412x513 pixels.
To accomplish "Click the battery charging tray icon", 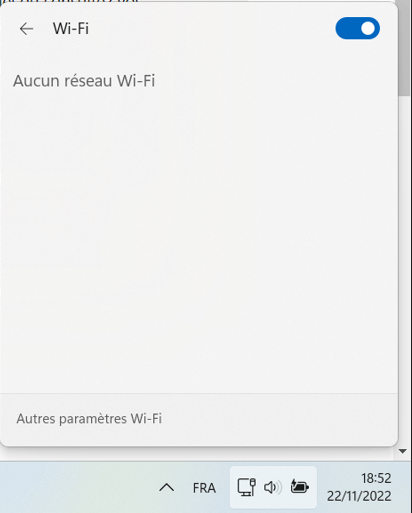I will pos(299,487).
